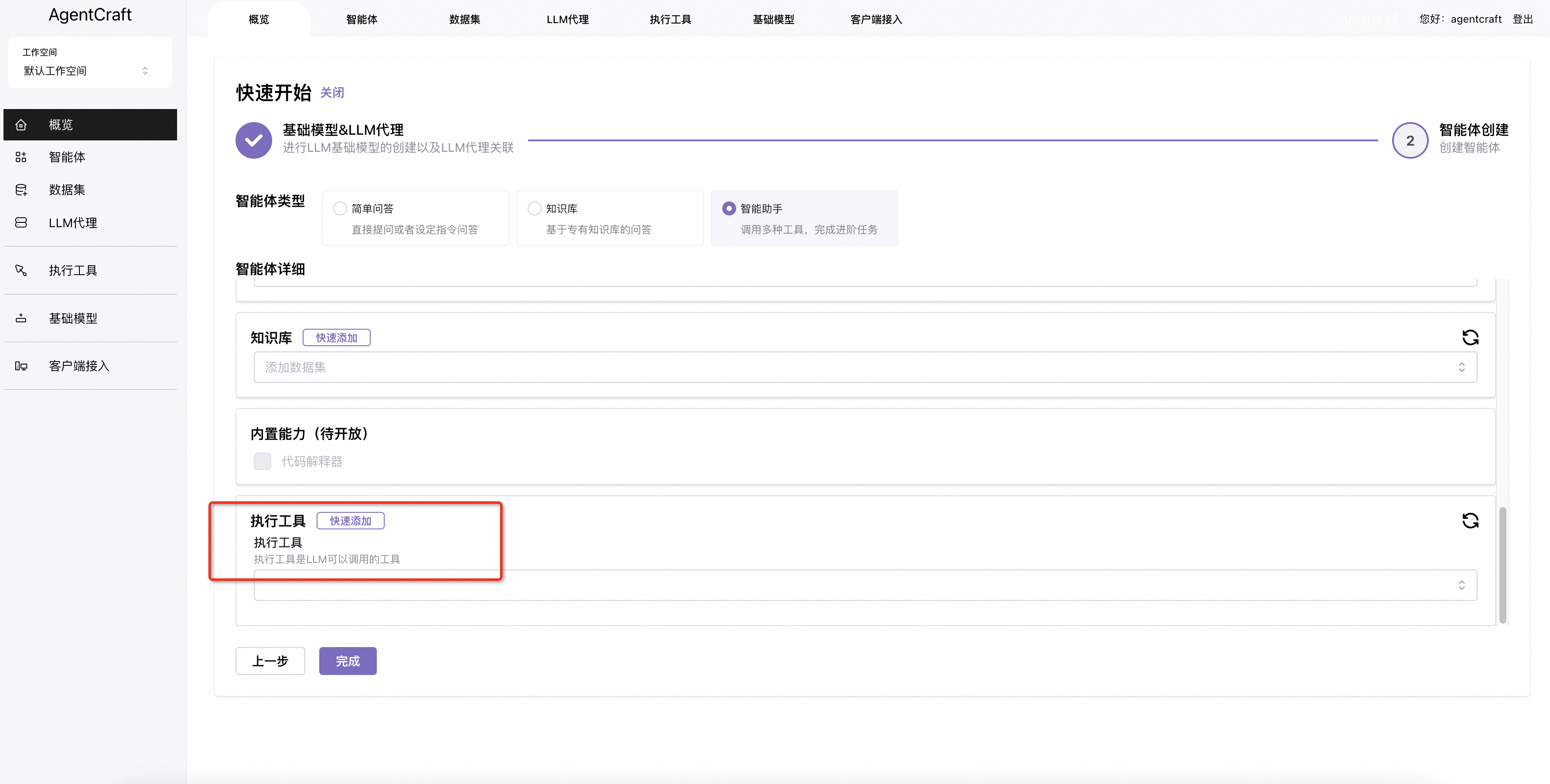Click the tool icon beside 执行工具 in sidebar
Viewport: 1550px width, 784px height.
(21, 270)
